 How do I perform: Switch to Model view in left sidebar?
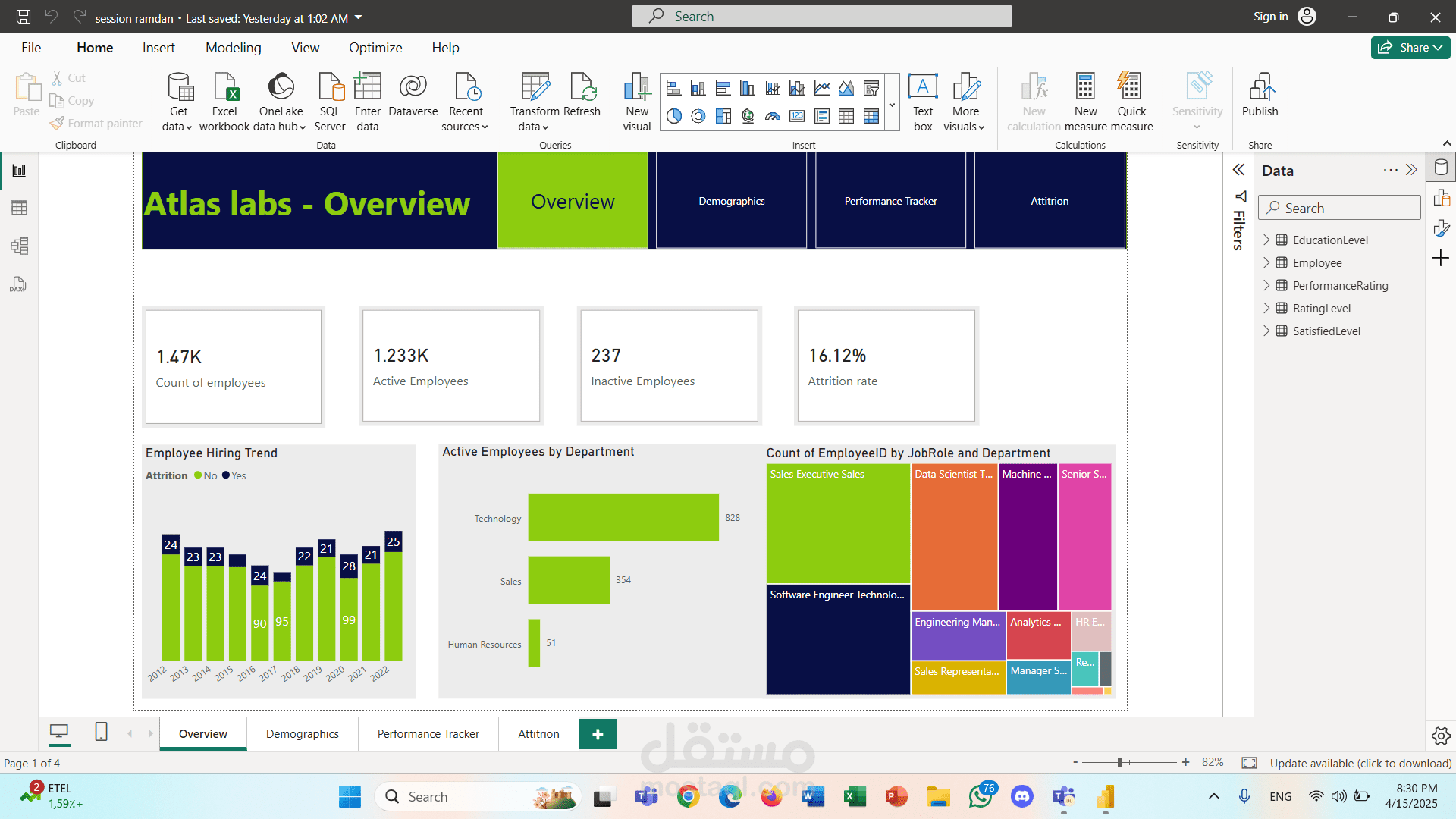point(19,246)
